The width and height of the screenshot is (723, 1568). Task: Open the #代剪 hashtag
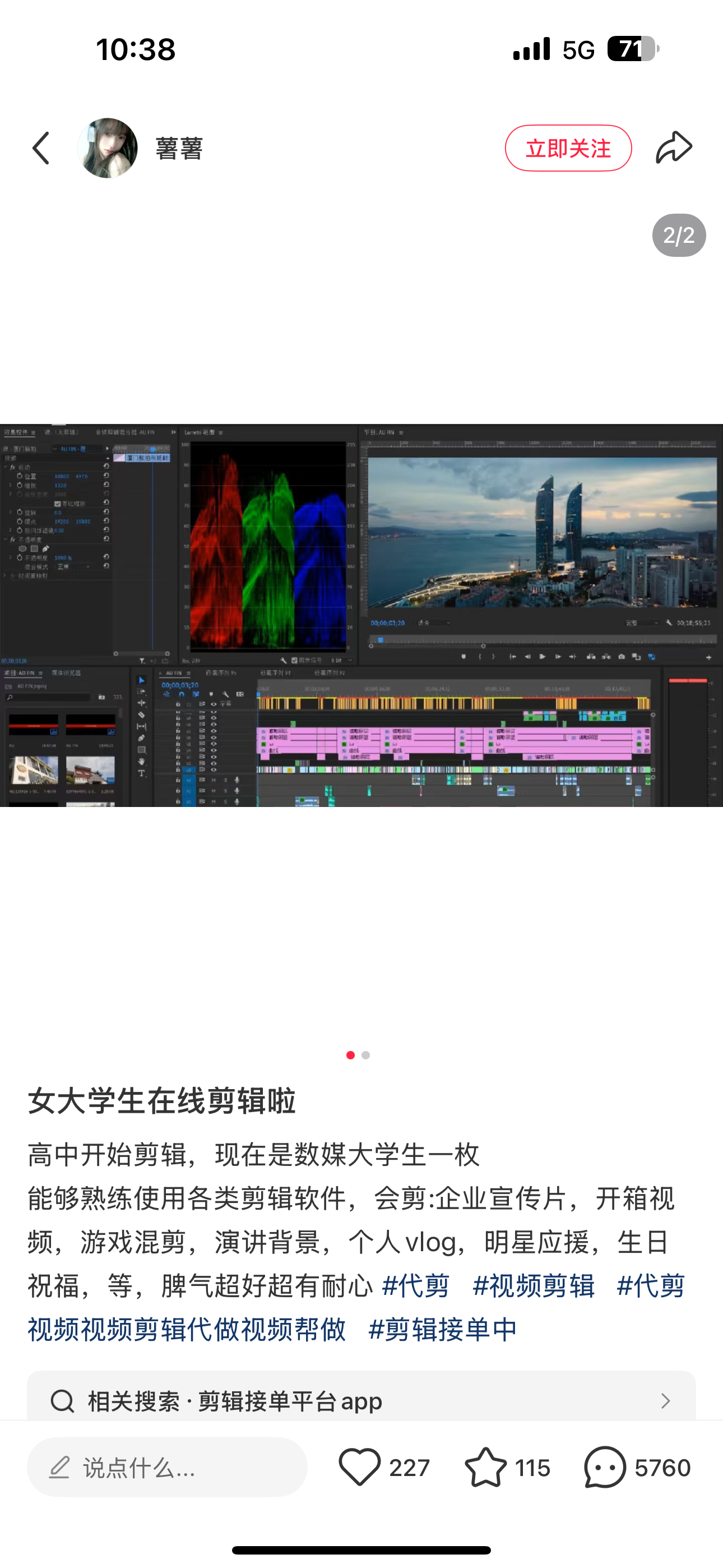coord(416,1286)
